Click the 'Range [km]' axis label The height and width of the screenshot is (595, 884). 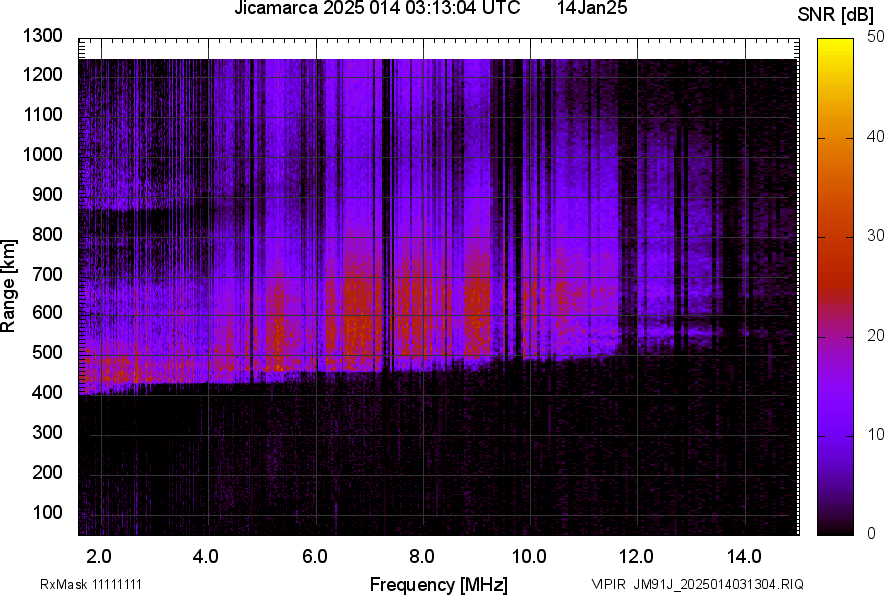pos(8,286)
